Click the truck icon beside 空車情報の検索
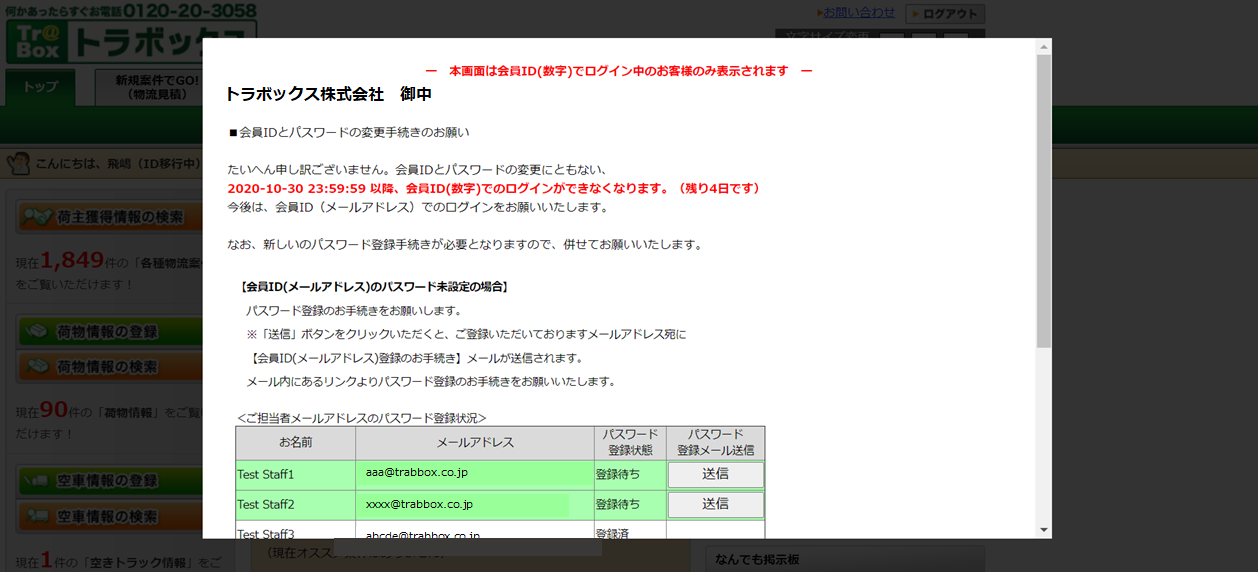1258x572 pixels. (37, 517)
